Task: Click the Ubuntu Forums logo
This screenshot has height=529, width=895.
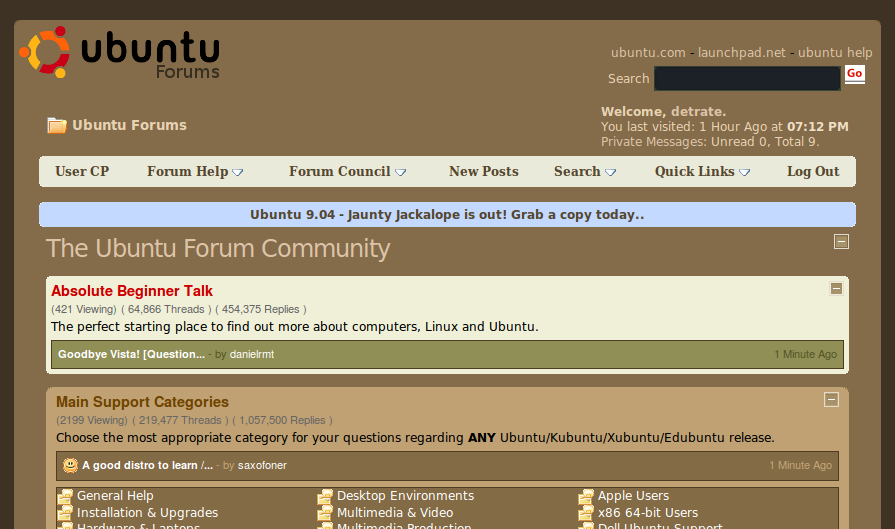Action: tap(120, 53)
